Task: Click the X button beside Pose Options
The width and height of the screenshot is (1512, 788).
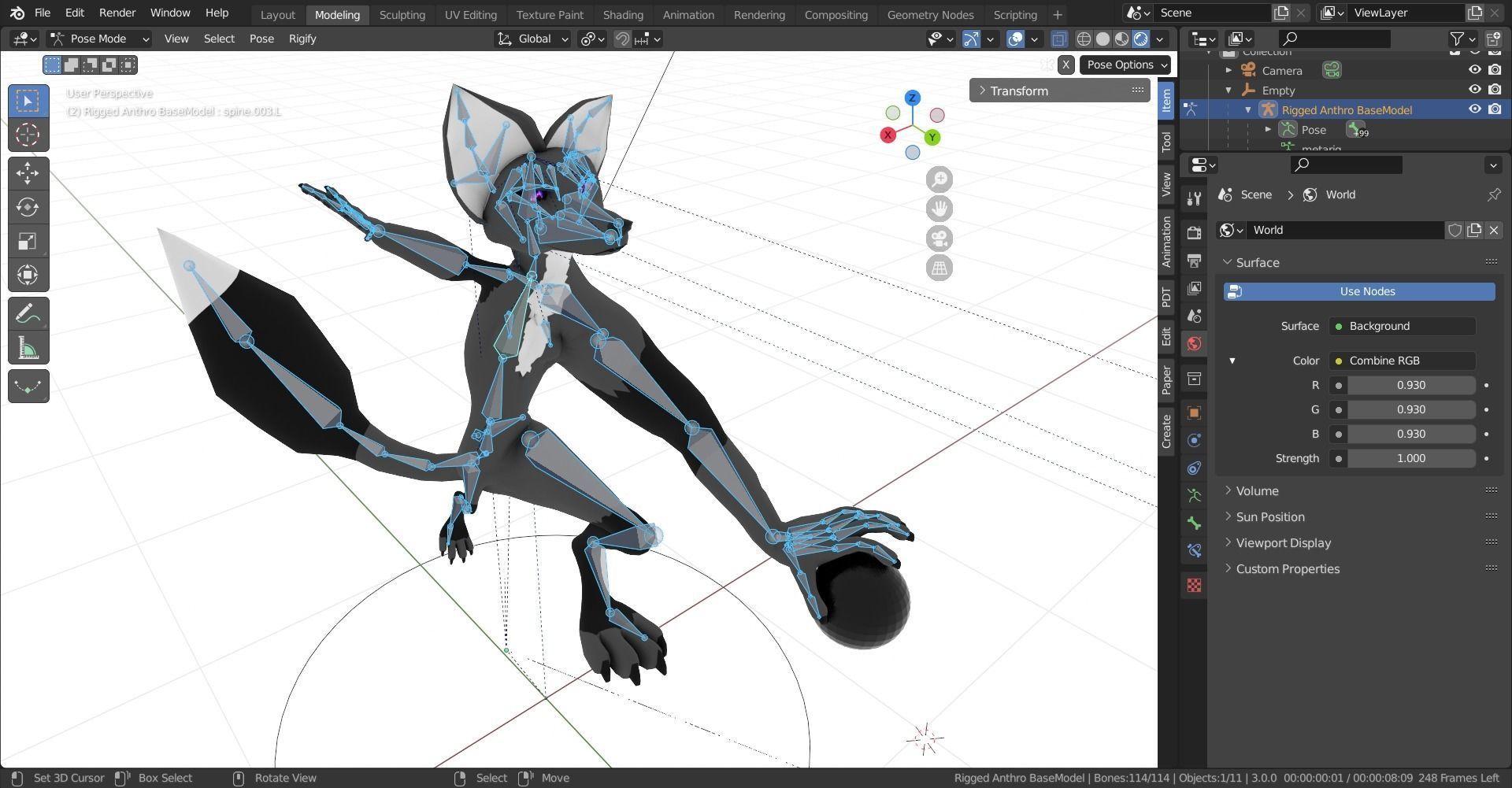Action: point(1066,65)
